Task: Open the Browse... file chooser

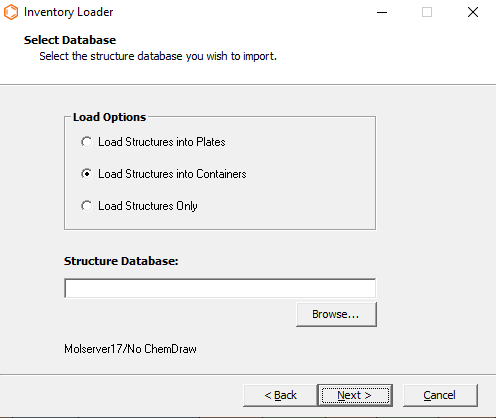Action: [336, 314]
